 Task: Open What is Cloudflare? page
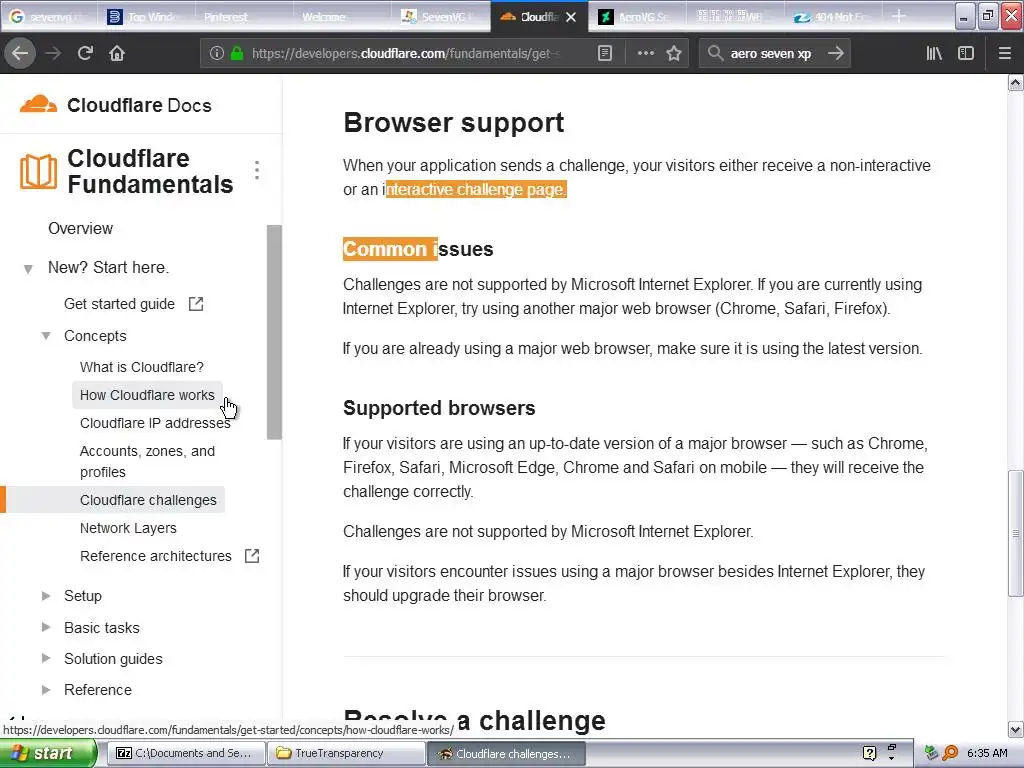pos(142,367)
